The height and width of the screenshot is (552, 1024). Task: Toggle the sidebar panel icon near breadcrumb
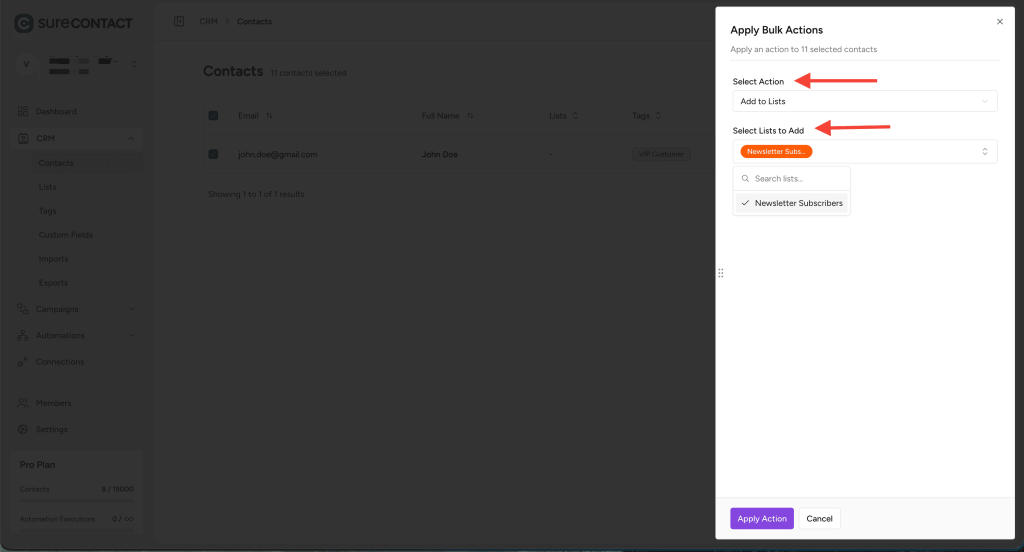point(179,21)
